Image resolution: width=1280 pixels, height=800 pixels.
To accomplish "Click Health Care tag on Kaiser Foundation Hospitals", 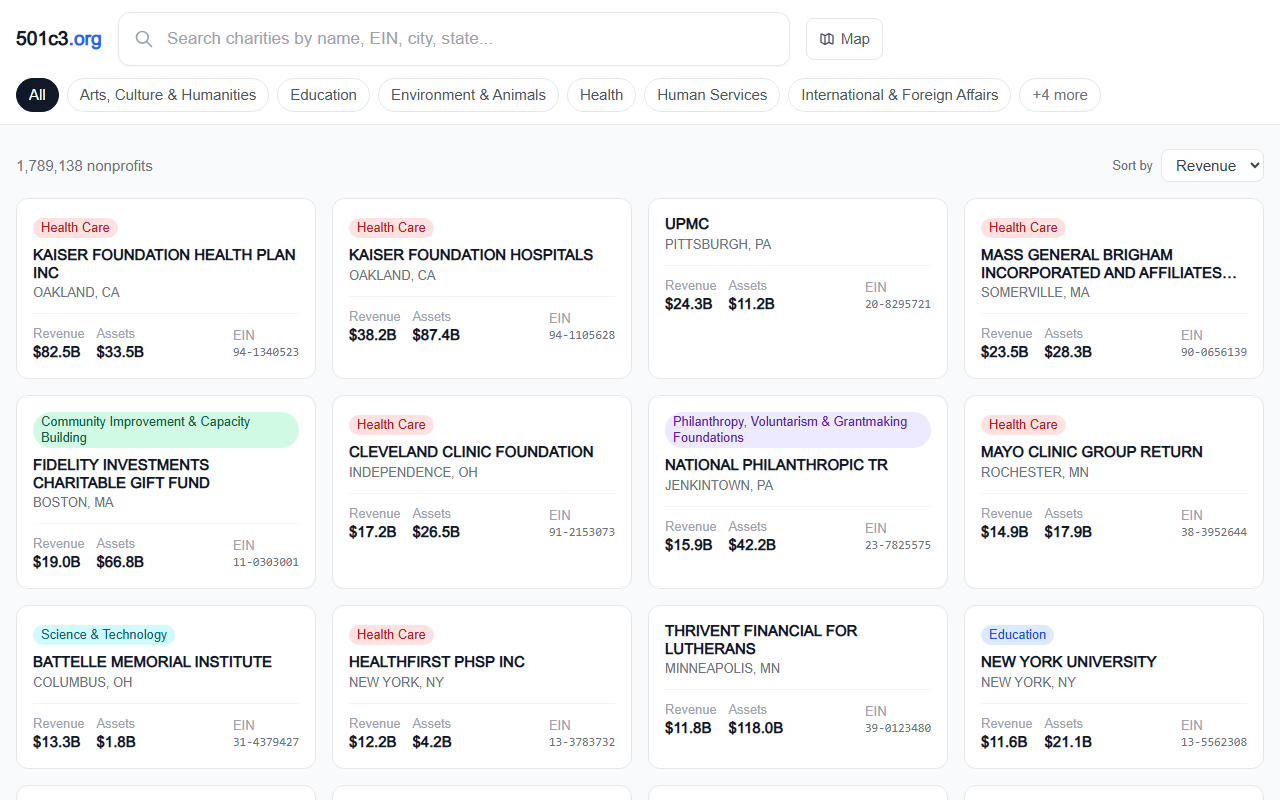I will point(391,228).
